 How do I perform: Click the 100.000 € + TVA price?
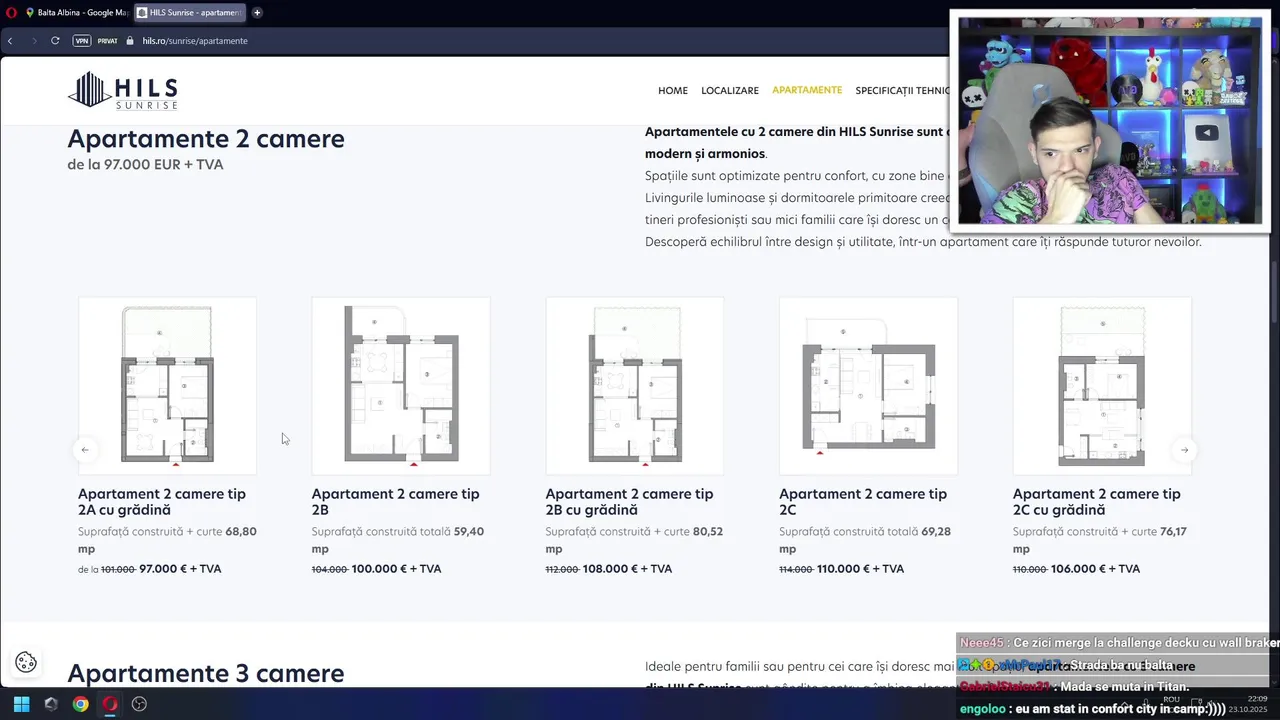pos(396,569)
